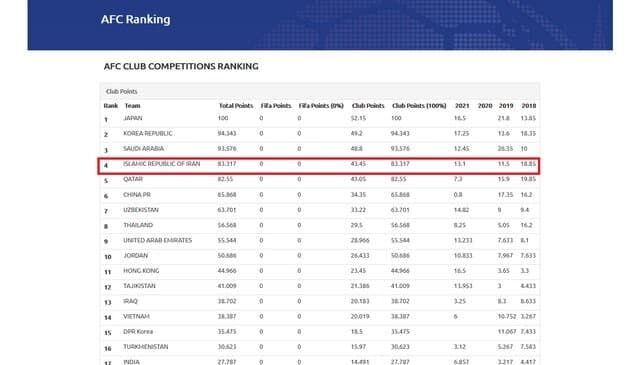Click the SAUDI ARABIA team name
This screenshot has height=365, width=640.
click(x=143, y=149)
